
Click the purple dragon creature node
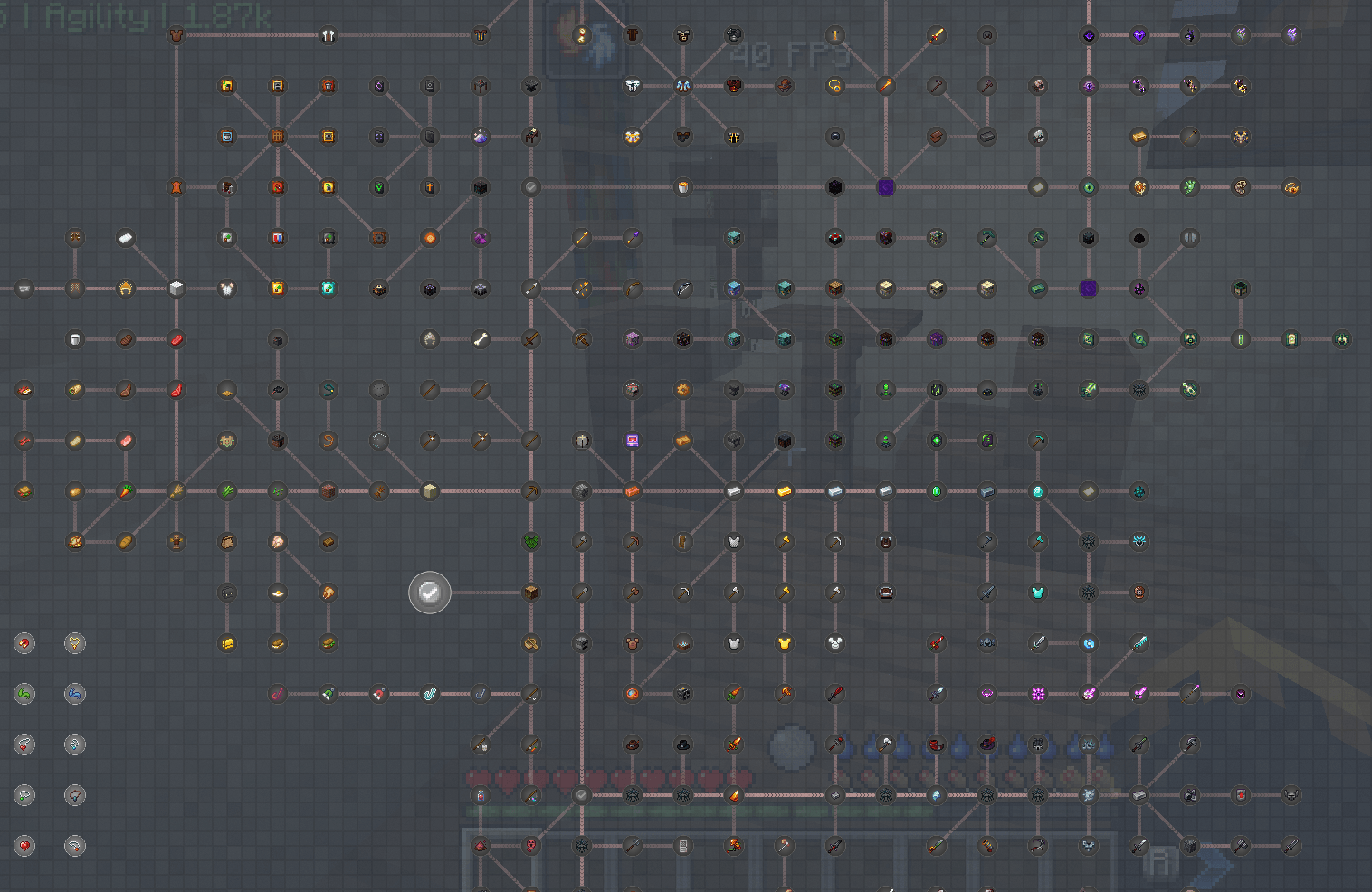pyautogui.click(x=481, y=238)
